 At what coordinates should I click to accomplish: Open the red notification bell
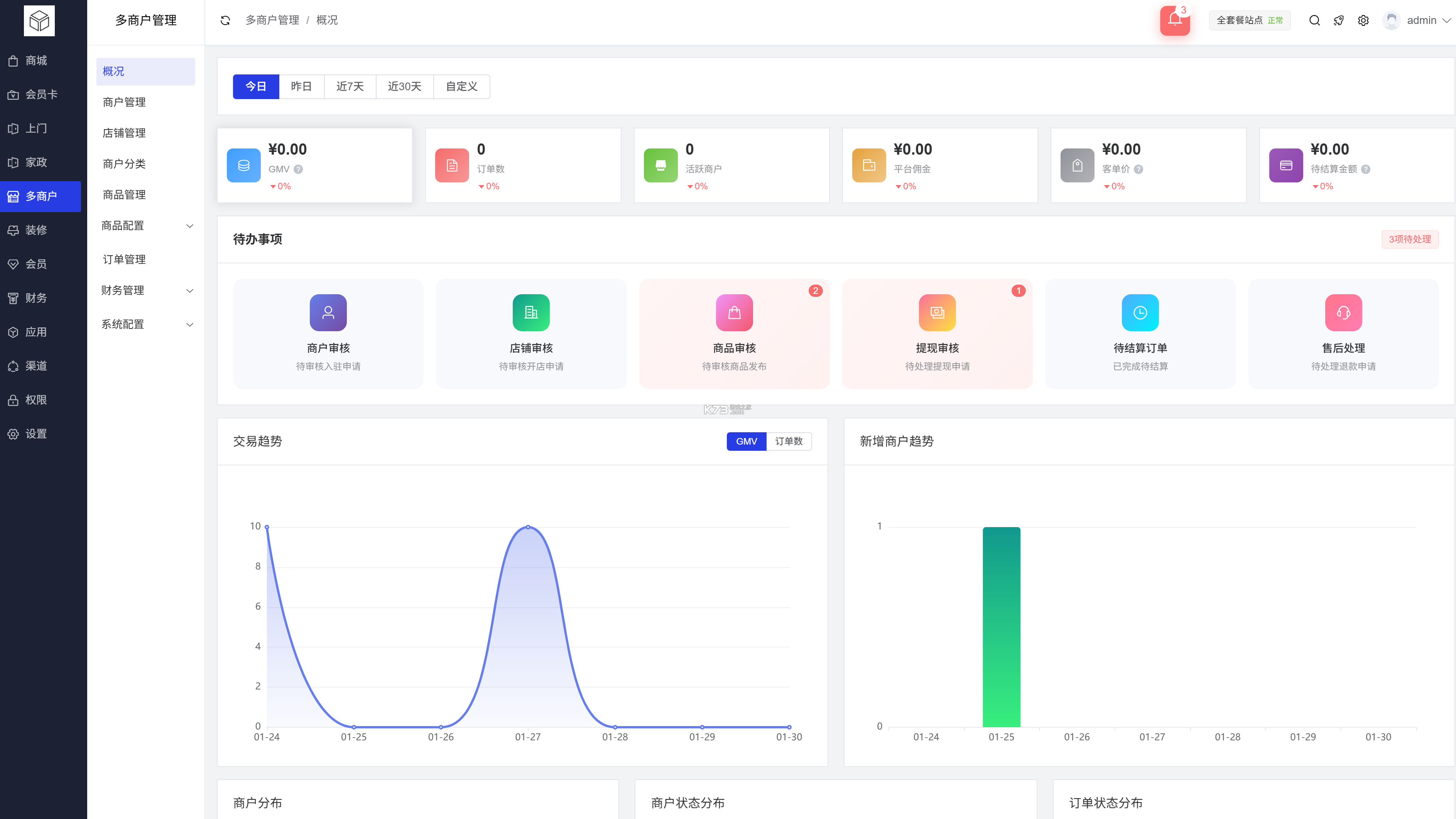pyautogui.click(x=1174, y=20)
